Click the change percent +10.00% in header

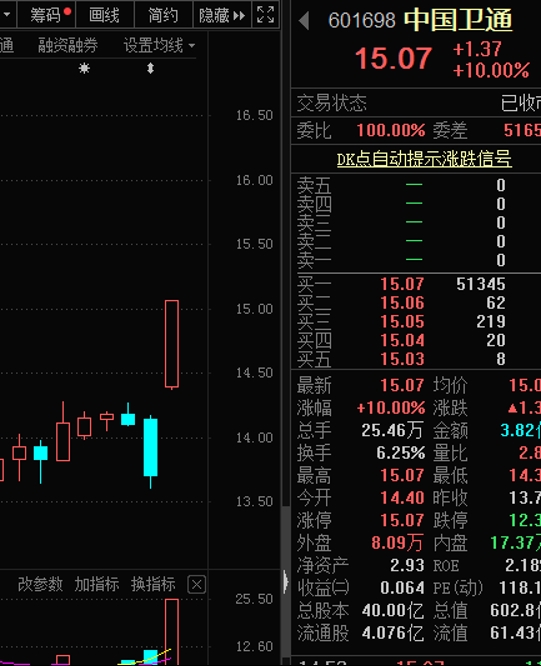[x=491, y=71]
